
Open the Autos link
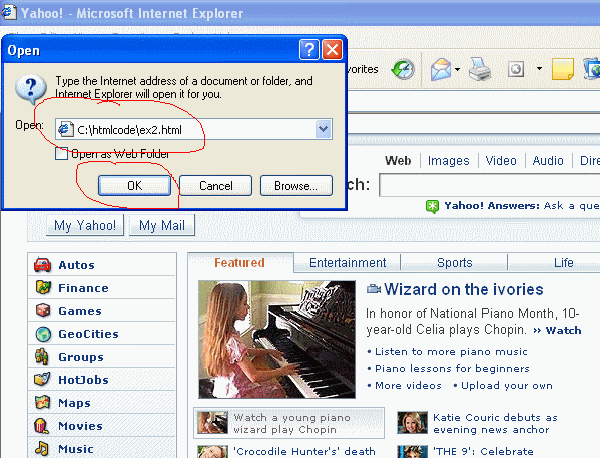(x=77, y=265)
